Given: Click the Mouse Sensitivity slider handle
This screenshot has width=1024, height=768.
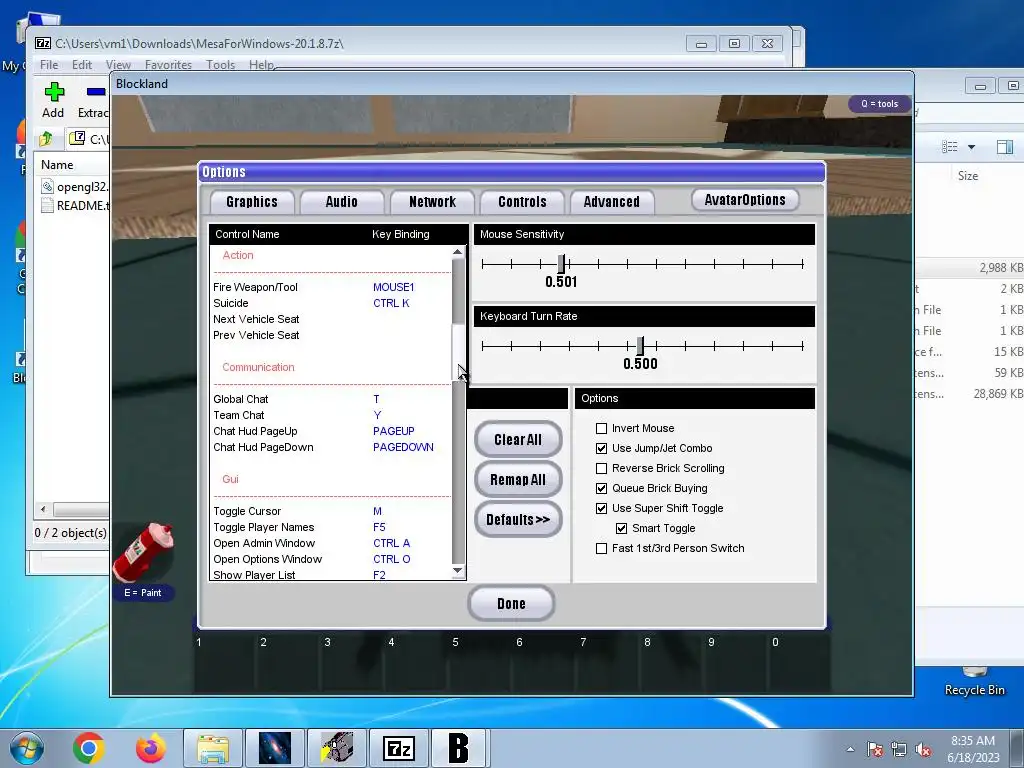Looking at the screenshot, I should coord(561,264).
